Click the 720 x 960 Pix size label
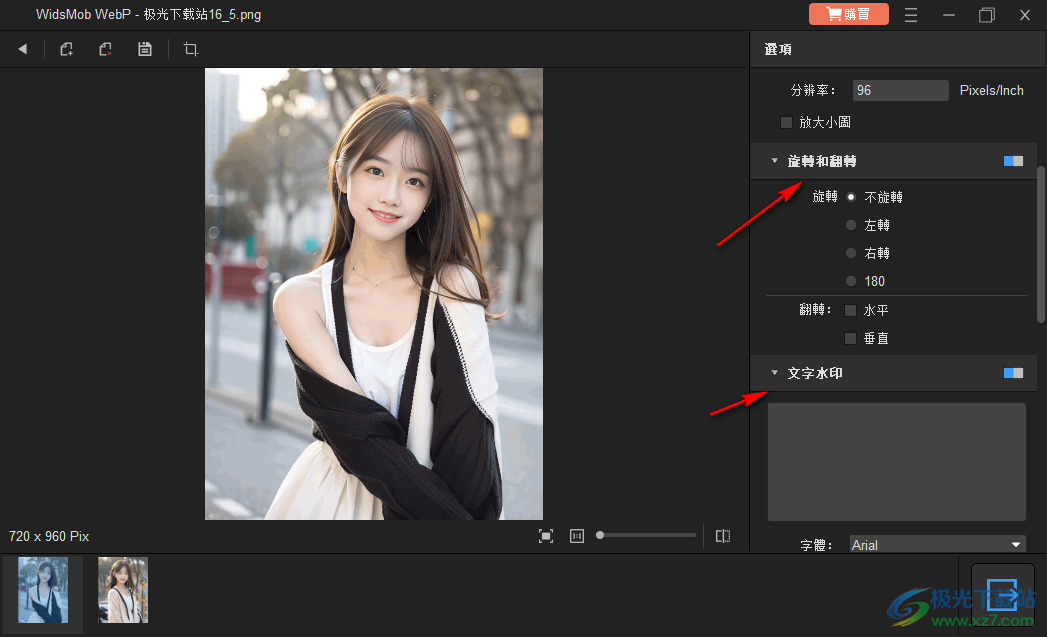The width and height of the screenshot is (1047, 637). pyautogui.click(x=49, y=536)
